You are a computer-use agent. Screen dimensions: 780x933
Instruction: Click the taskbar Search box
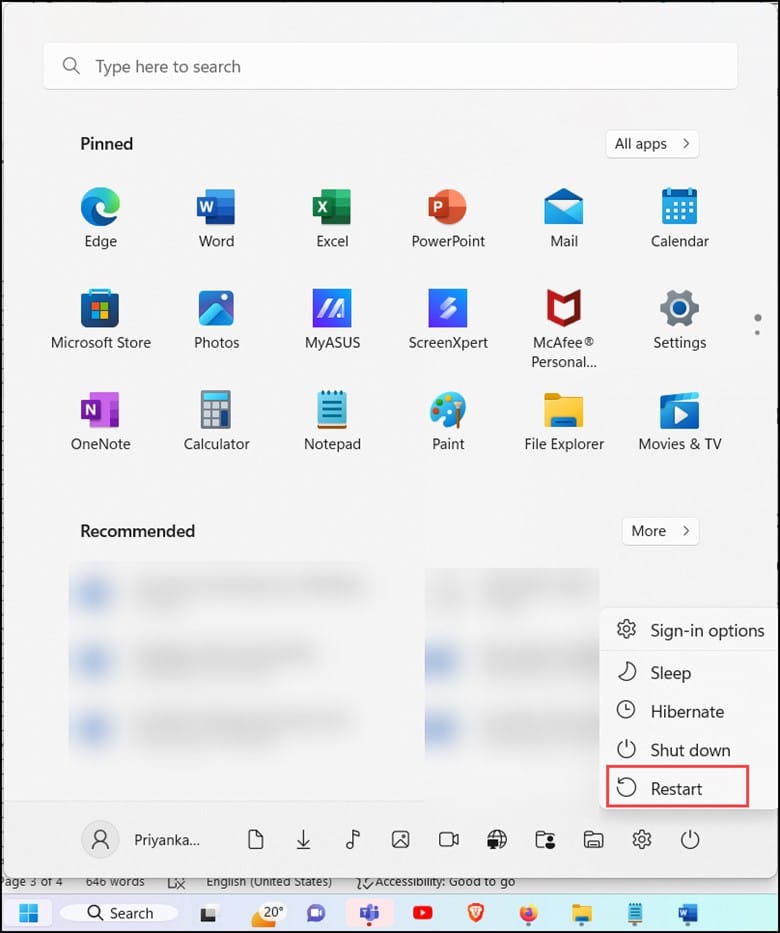coord(119,913)
